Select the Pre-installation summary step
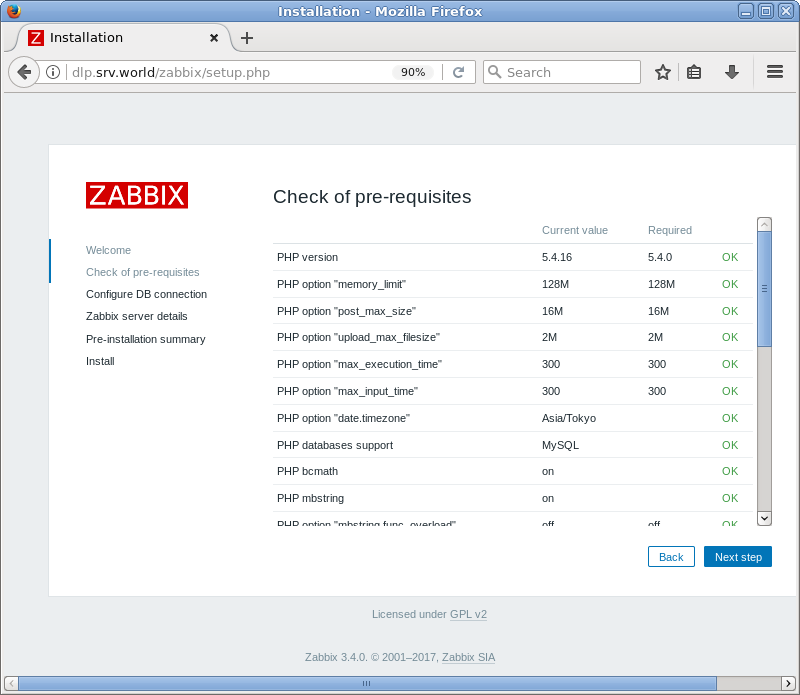800x695 pixels. pos(145,339)
